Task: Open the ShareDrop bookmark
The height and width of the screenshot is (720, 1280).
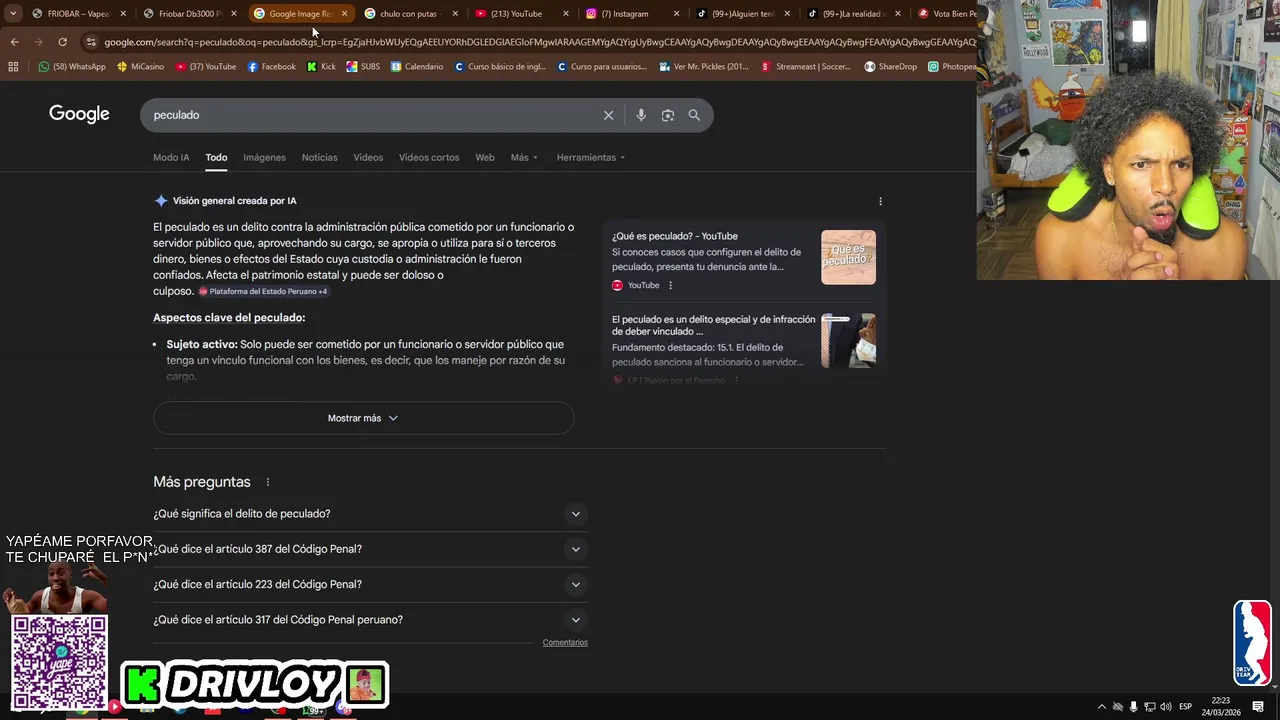Action: click(x=890, y=67)
